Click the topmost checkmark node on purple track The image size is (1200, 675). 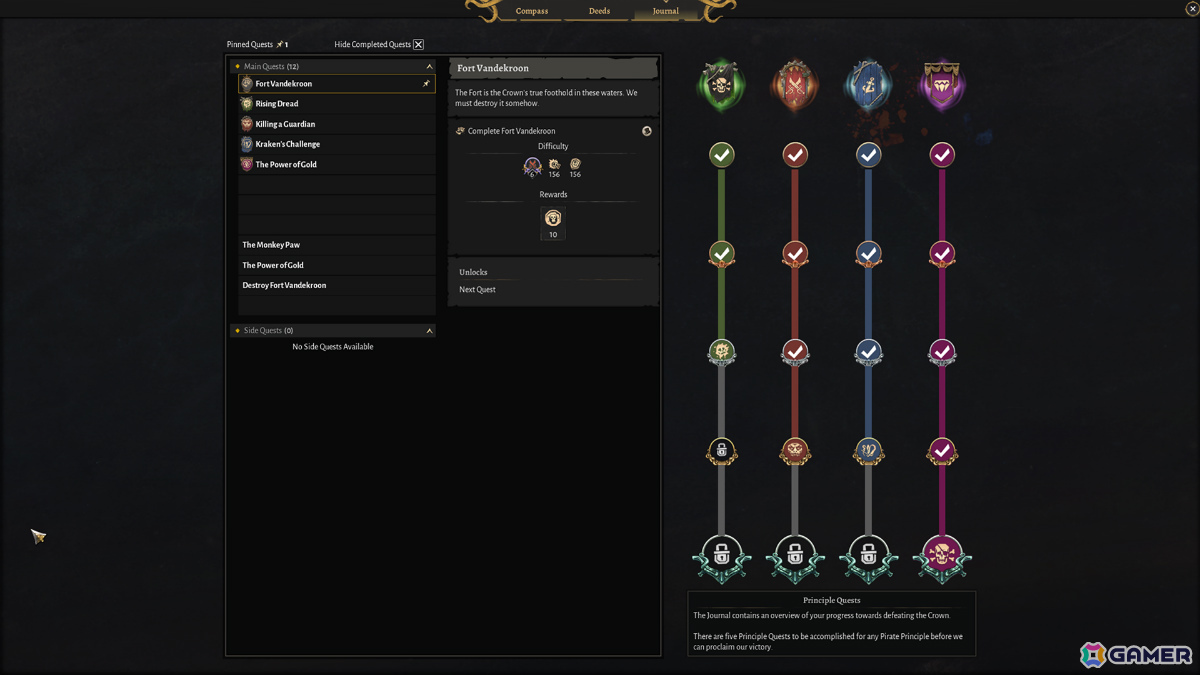942,155
